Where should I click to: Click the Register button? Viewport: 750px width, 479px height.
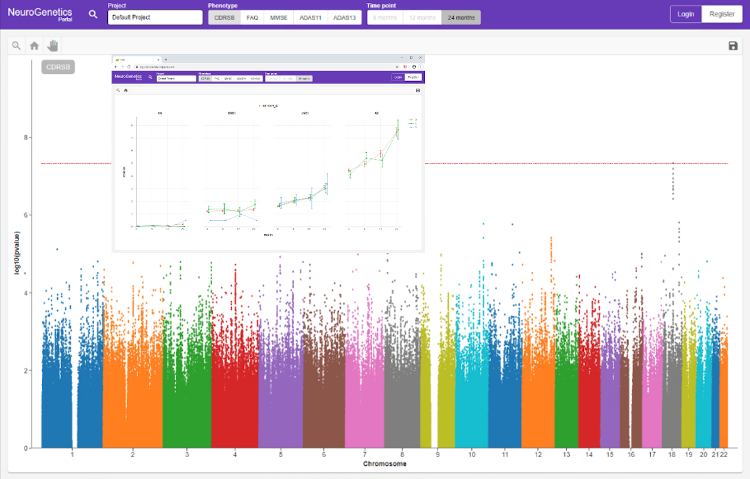[x=720, y=14]
